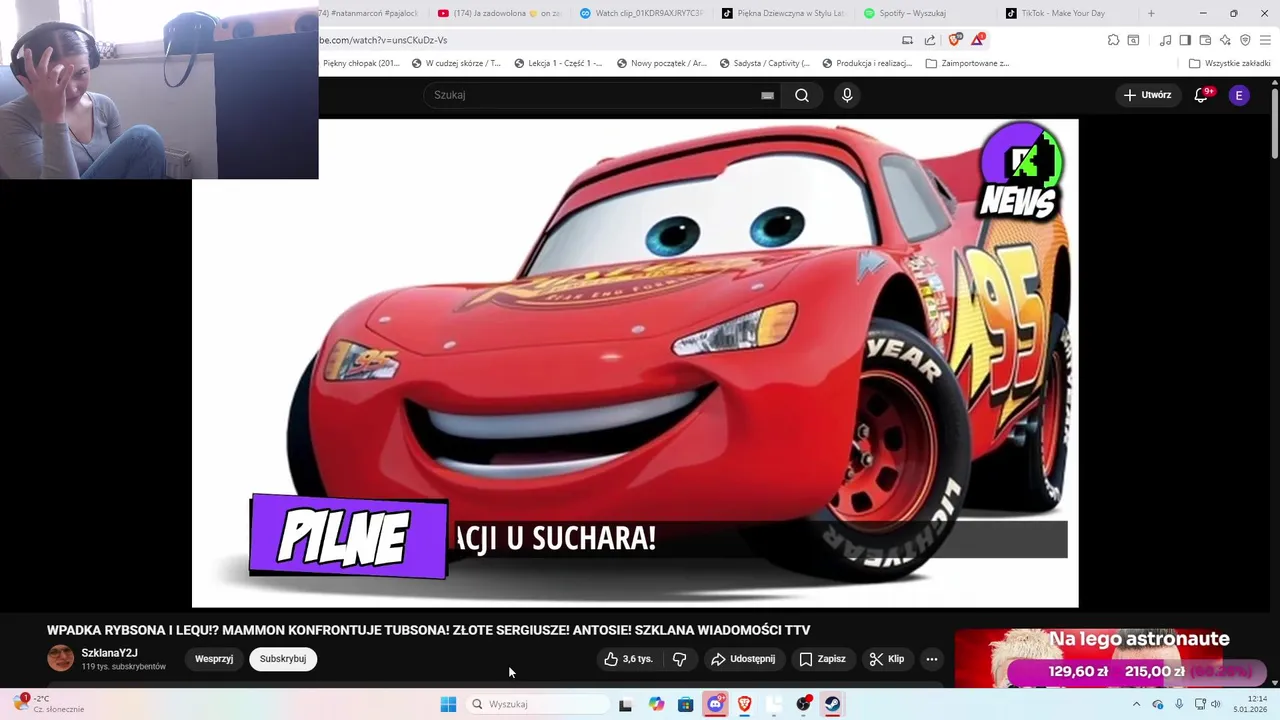Open the W cudzej skórze bookmark

pyautogui.click(x=456, y=63)
